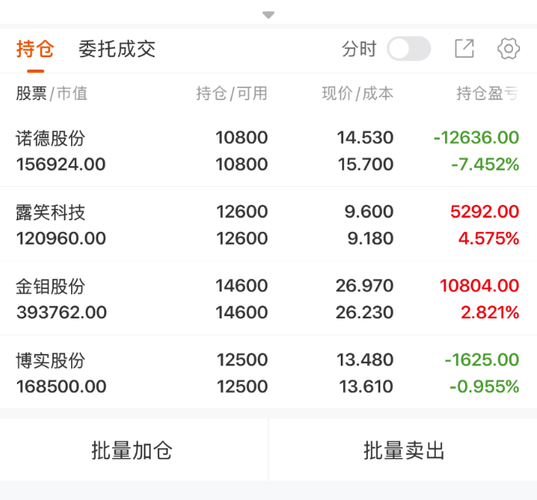Toggle the 分时 switch on
This screenshot has height=500, width=537.
coord(409,49)
